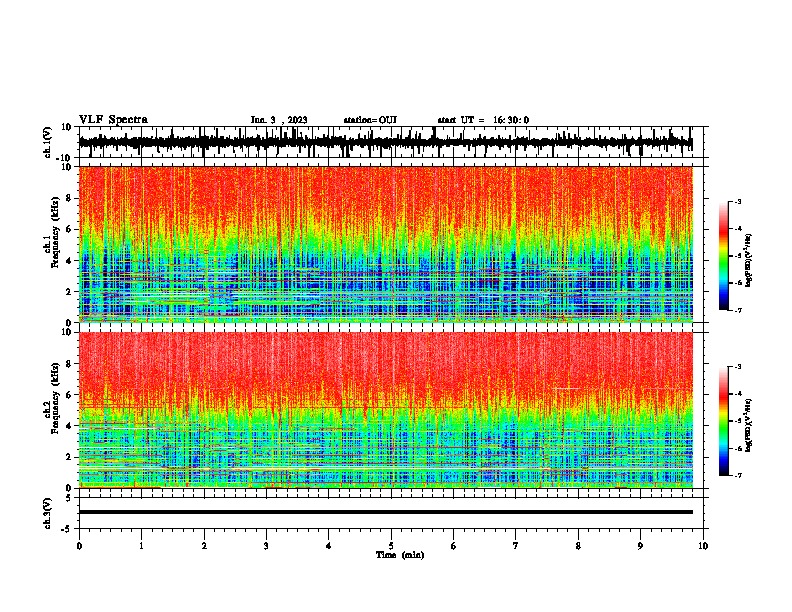The width and height of the screenshot is (792, 612).
Task: Click the "-7" label on ch.2 color bar
Action: click(738, 475)
